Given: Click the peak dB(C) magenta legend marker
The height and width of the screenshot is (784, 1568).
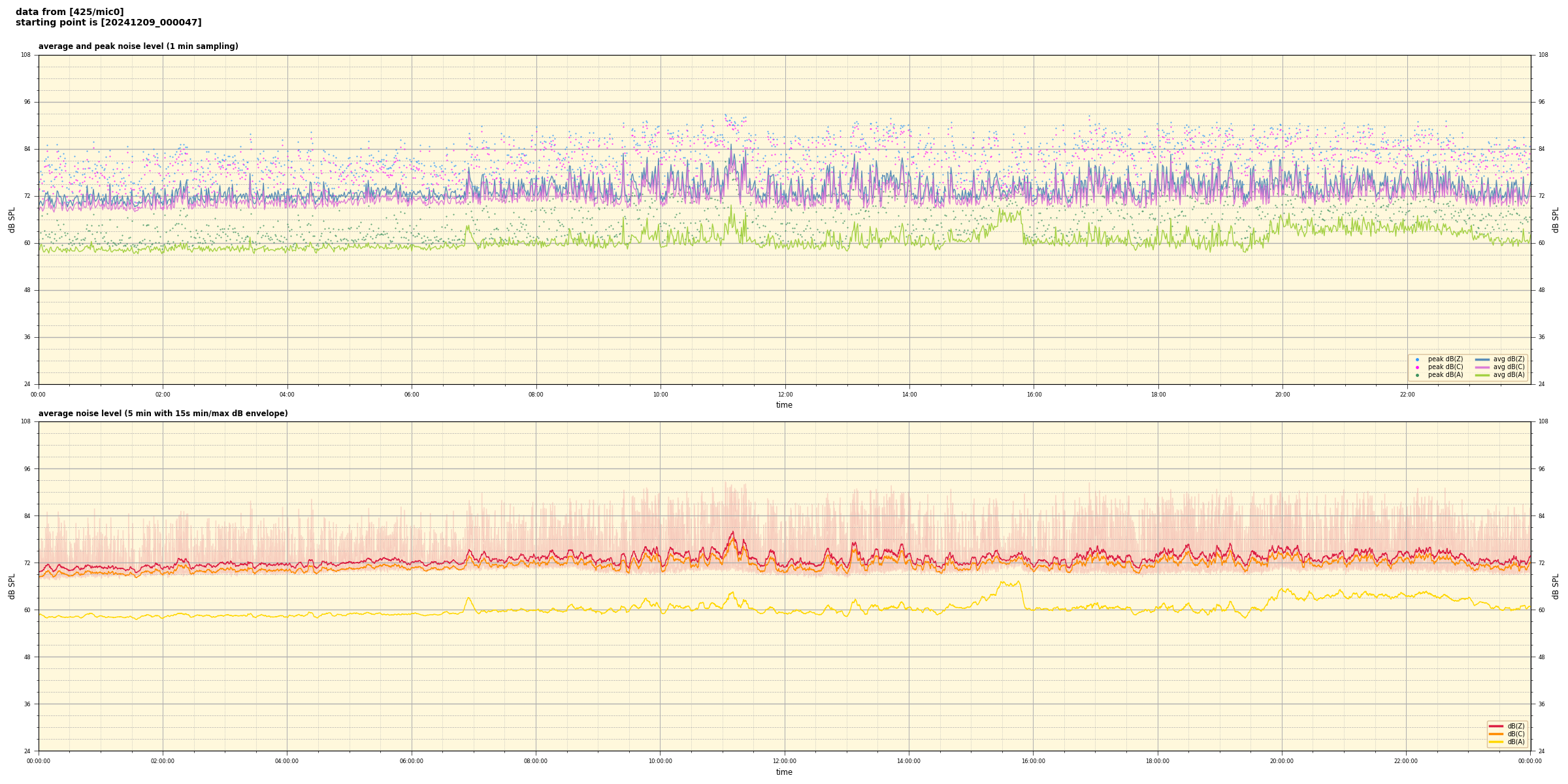Looking at the screenshot, I should [x=1417, y=367].
